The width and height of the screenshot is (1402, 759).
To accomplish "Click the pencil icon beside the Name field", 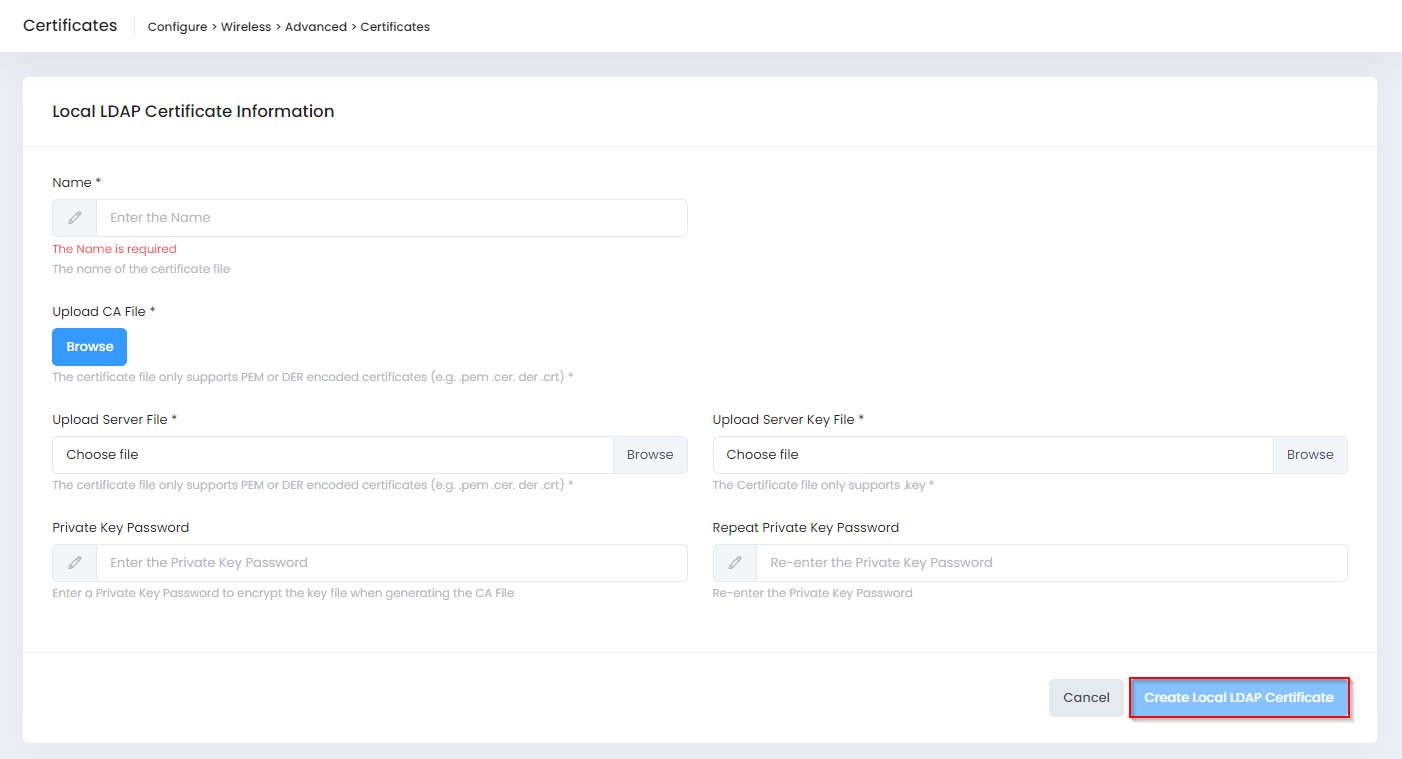I will (x=75, y=218).
